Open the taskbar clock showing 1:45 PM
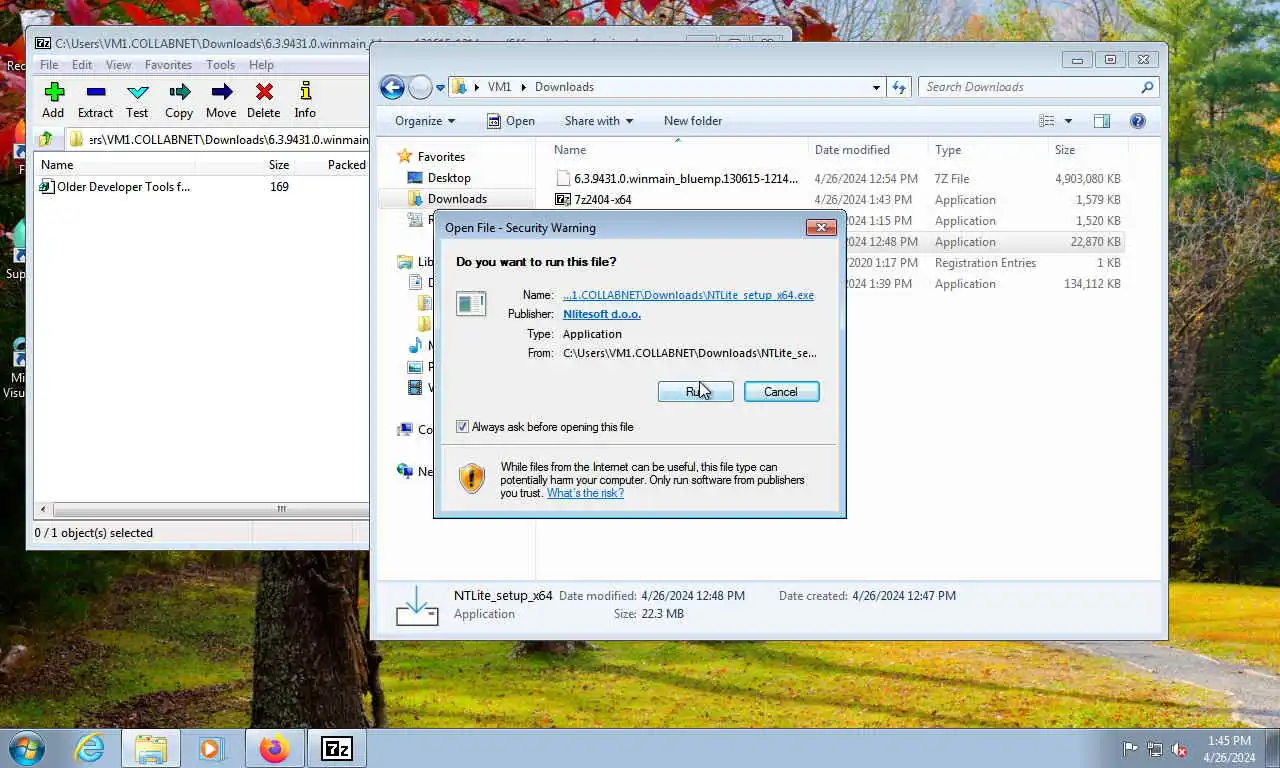This screenshot has height=768, width=1280. (x=1229, y=749)
